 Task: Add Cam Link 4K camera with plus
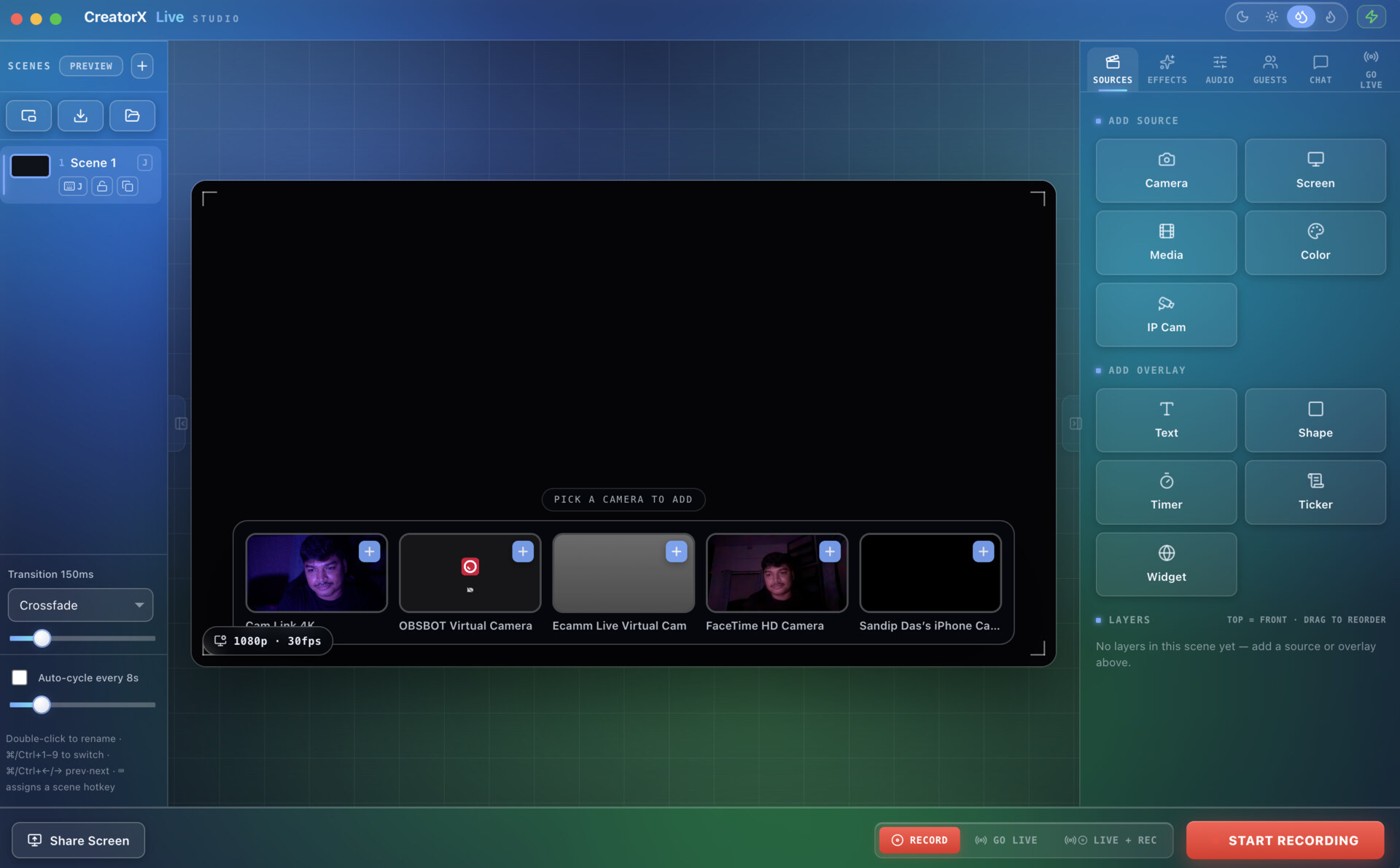pyautogui.click(x=369, y=552)
